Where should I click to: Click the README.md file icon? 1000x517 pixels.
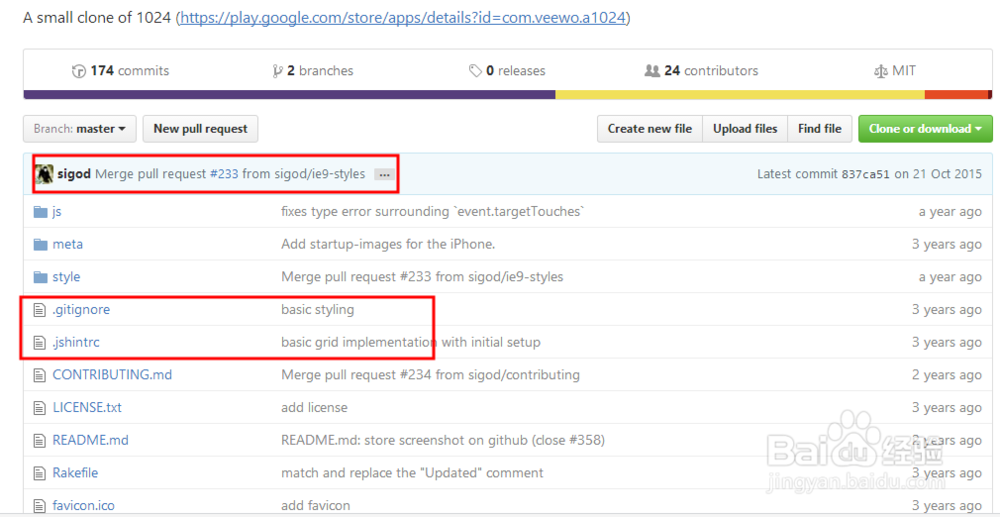pos(41,440)
